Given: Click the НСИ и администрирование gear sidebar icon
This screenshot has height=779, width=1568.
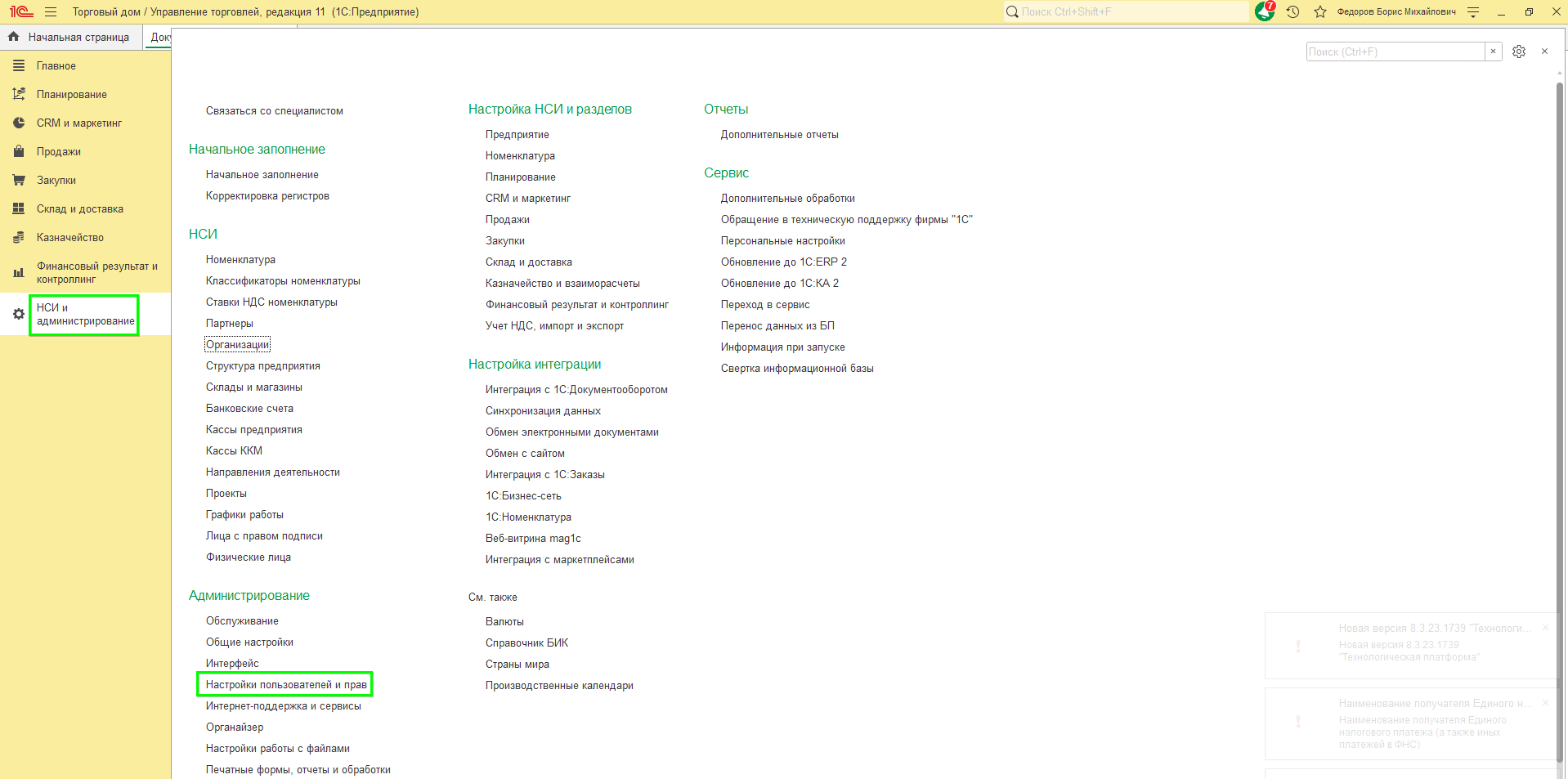Looking at the screenshot, I should (19, 314).
